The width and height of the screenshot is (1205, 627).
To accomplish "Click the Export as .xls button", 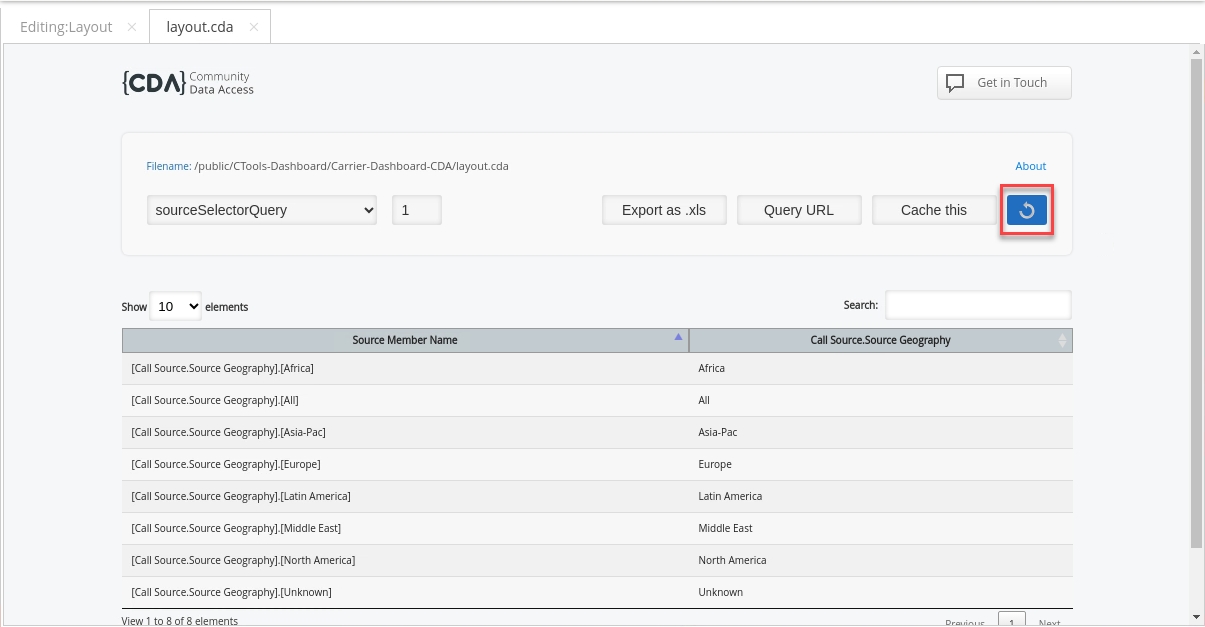I will [664, 210].
